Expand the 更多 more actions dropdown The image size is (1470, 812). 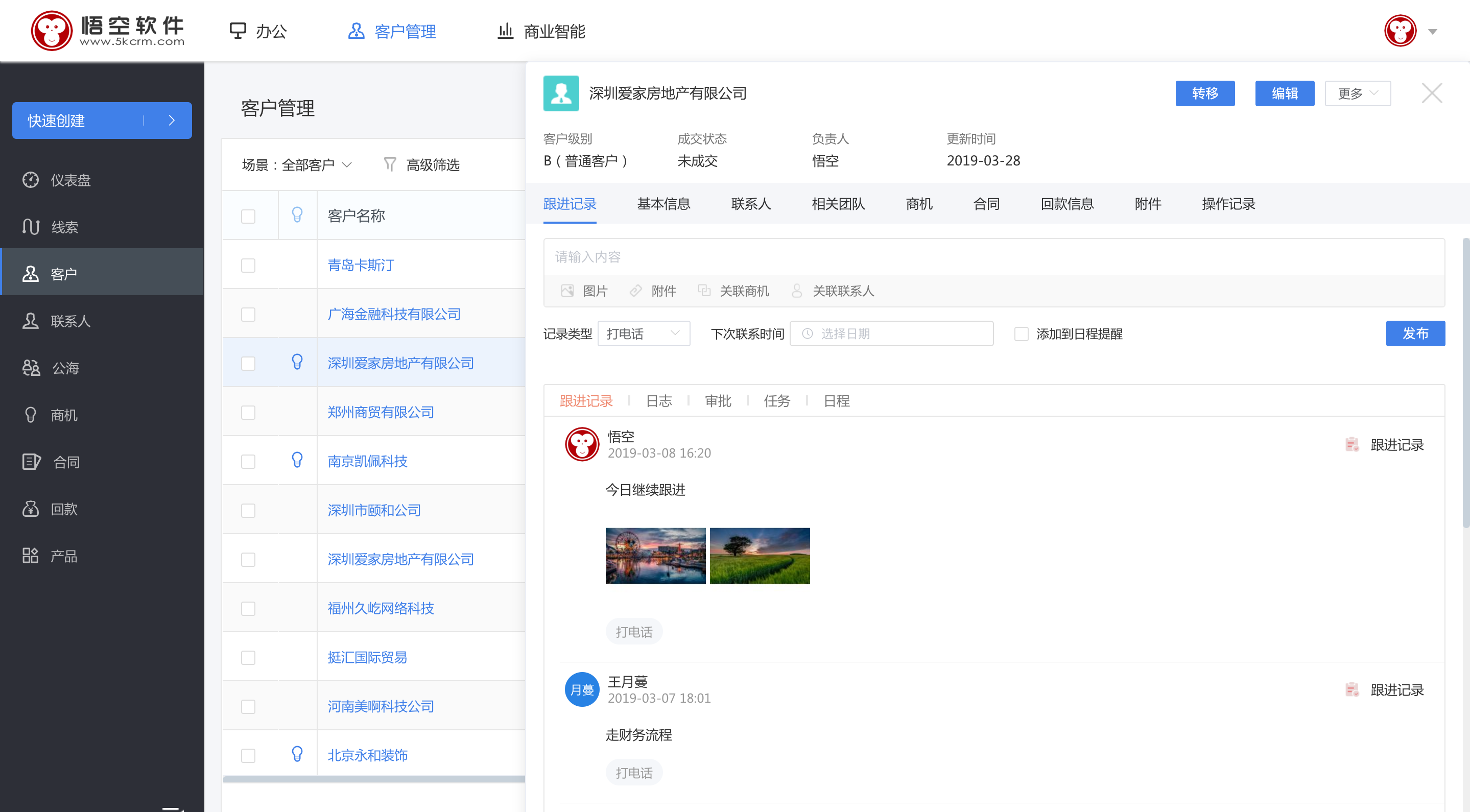(1357, 92)
